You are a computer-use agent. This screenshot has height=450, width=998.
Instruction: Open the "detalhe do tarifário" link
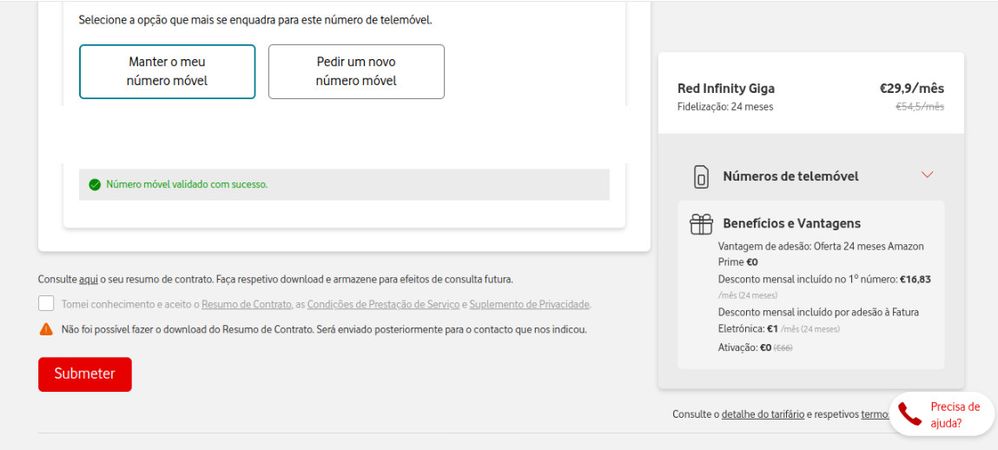tap(763, 414)
